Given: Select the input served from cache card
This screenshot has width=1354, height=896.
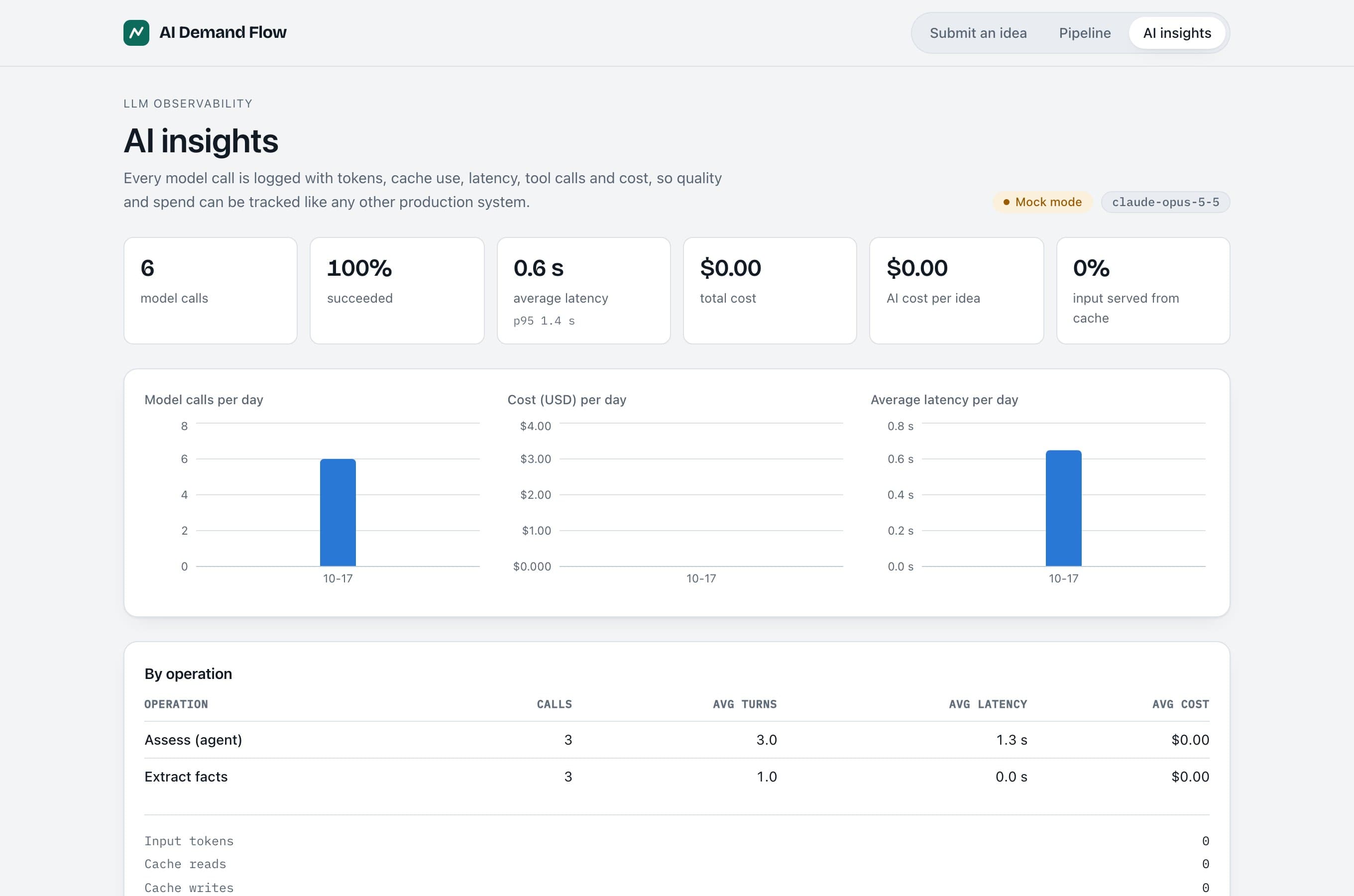Looking at the screenshot, I should click(1142, 290).
